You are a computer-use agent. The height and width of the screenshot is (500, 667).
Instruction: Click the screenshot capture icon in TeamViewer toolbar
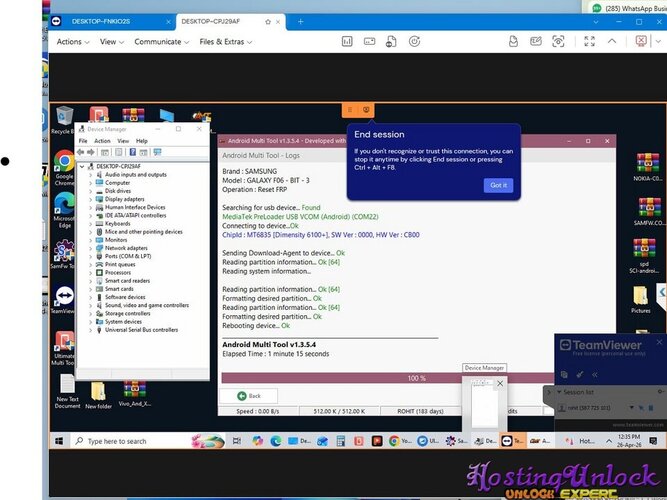[558, 41]
